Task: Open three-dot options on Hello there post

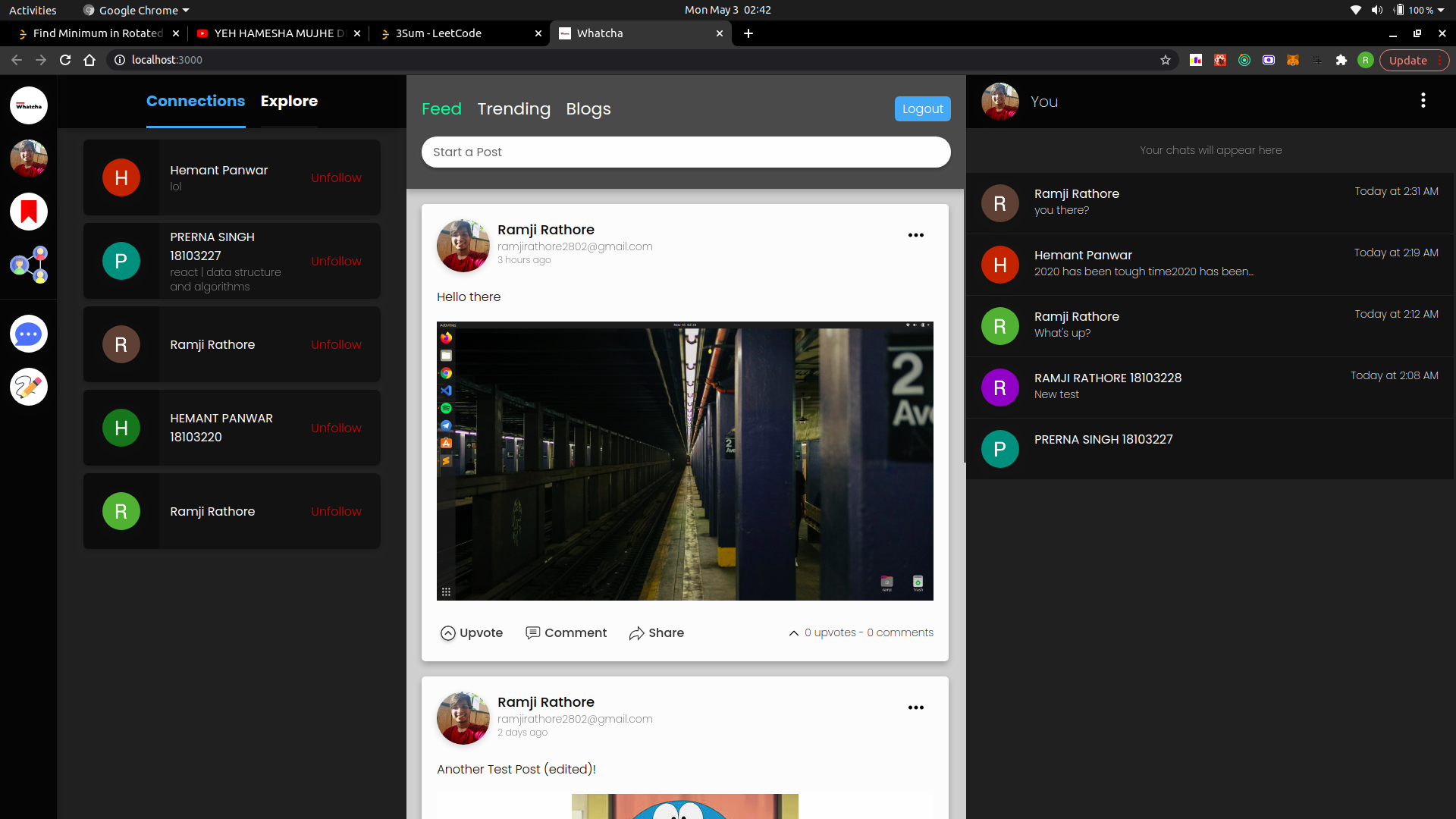Action: click(915, 235)
